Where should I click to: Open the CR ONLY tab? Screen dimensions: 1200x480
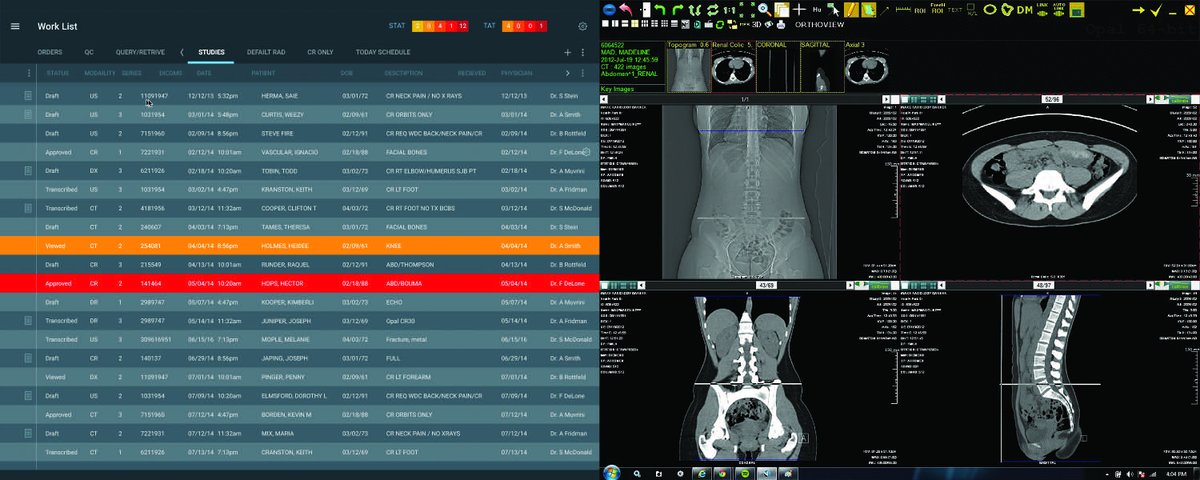pos(318,52)
